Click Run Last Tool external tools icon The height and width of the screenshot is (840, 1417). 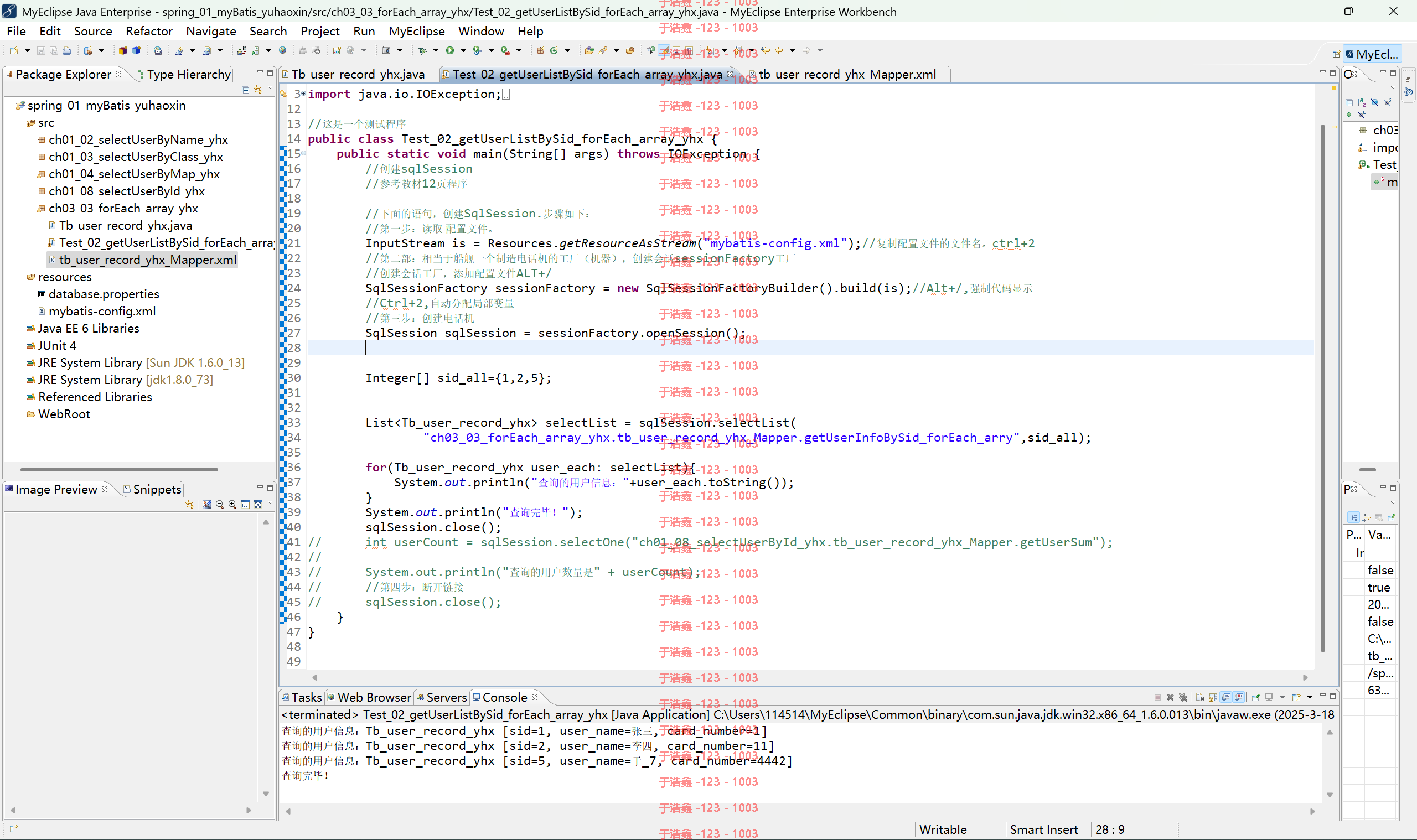click(x=504, y=50)
